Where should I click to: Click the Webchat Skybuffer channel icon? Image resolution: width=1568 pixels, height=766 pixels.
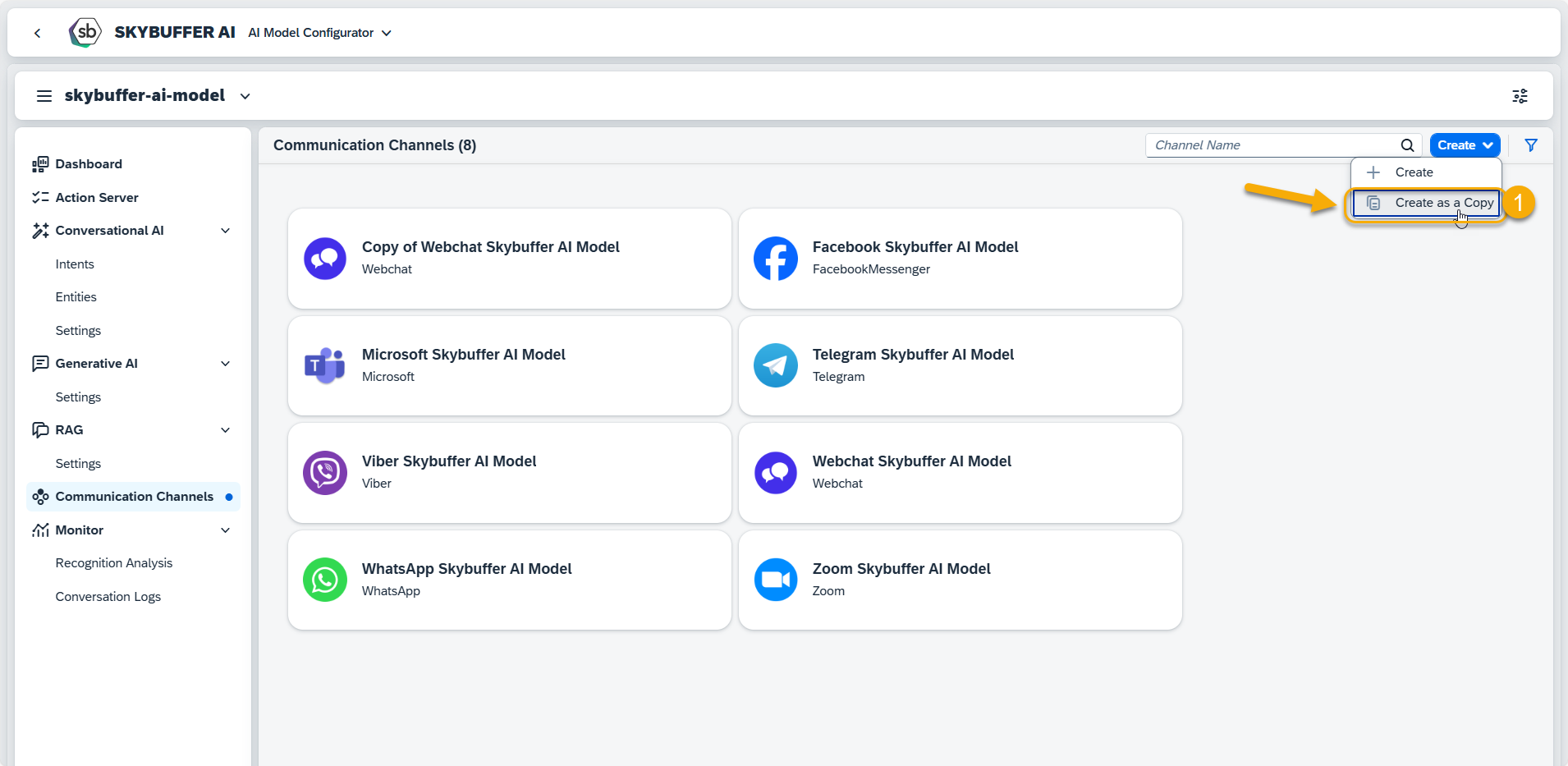pyautogui.click(x=776, y=473)
